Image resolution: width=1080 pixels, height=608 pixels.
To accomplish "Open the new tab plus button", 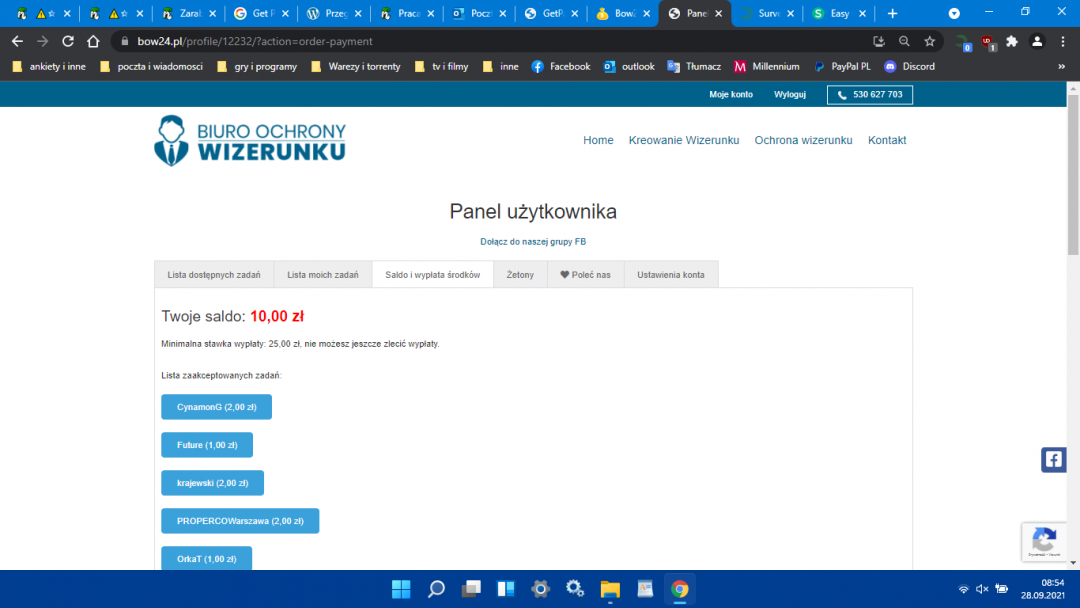I will coord(892,14).
